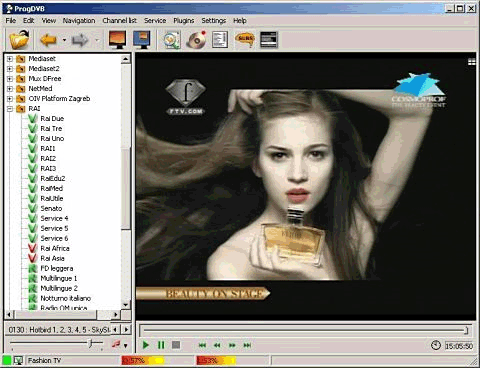Expand the NetMed folder
The height and width of the screenshot is (368, 480).
(x=10, y=89)
